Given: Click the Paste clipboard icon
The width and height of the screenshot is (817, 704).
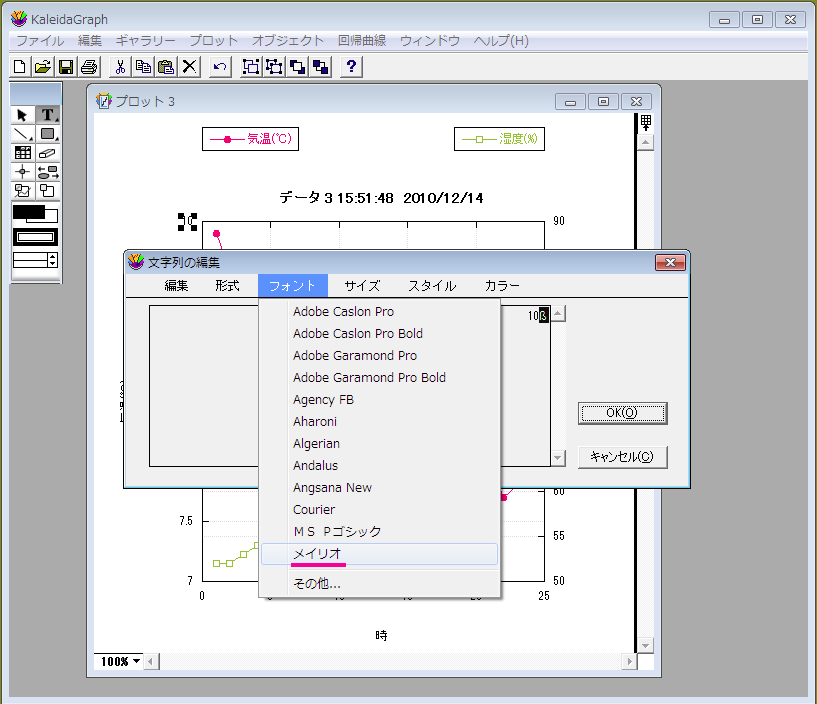Looking at the screenshot, I should point(166,67).
